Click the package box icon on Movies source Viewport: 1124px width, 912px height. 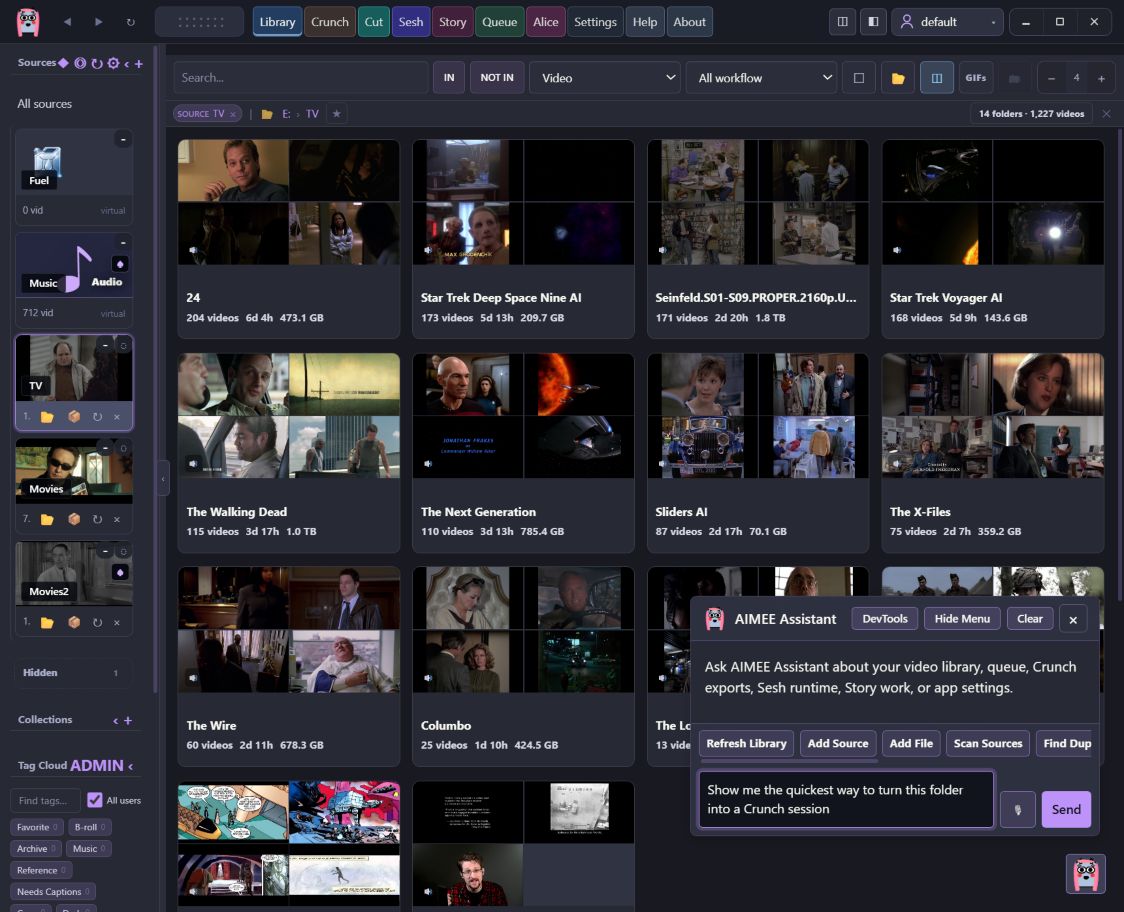point(74,519)
